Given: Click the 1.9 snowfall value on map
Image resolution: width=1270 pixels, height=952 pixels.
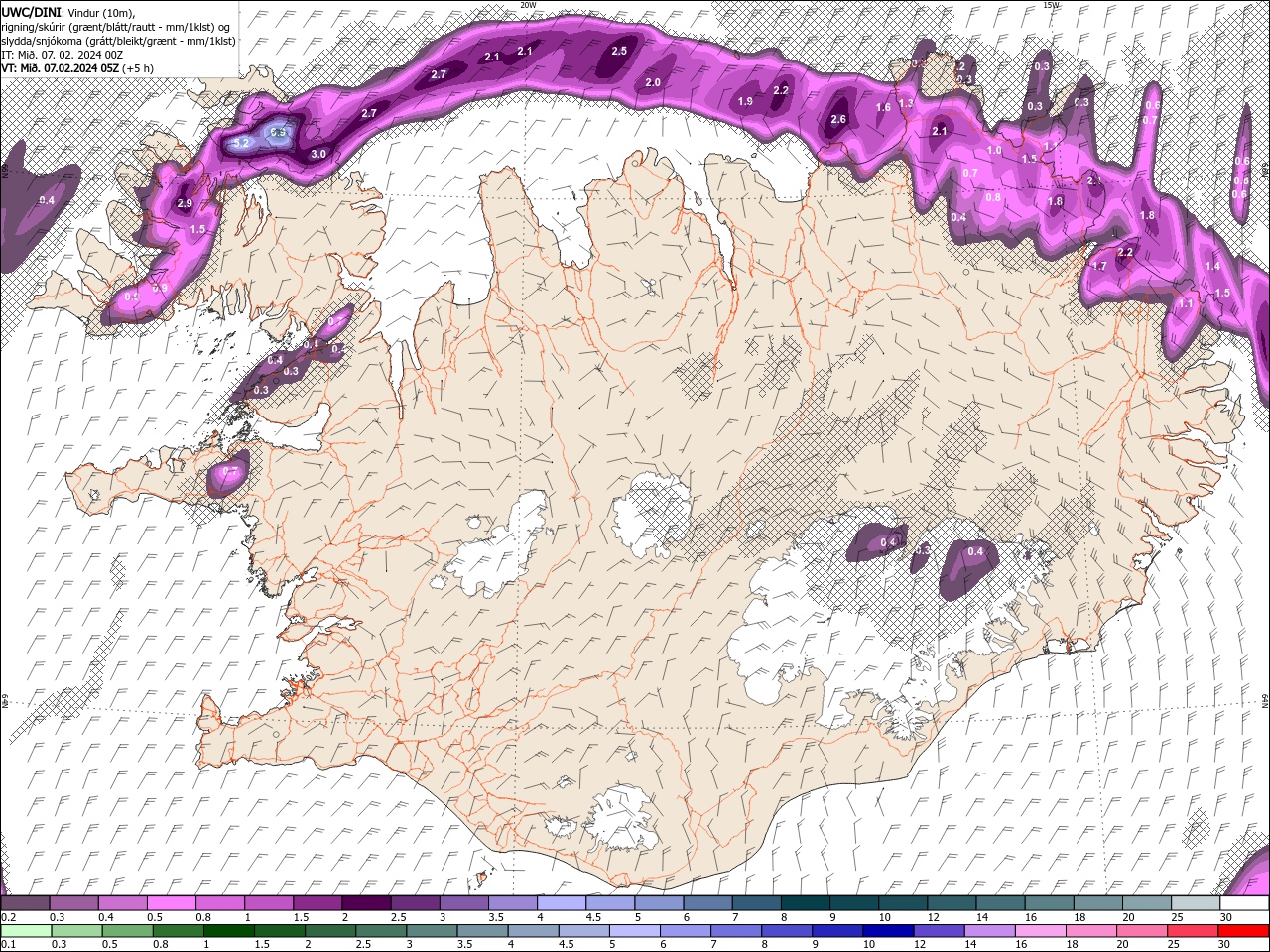Looking at the screenshot, I should (745, 101).
